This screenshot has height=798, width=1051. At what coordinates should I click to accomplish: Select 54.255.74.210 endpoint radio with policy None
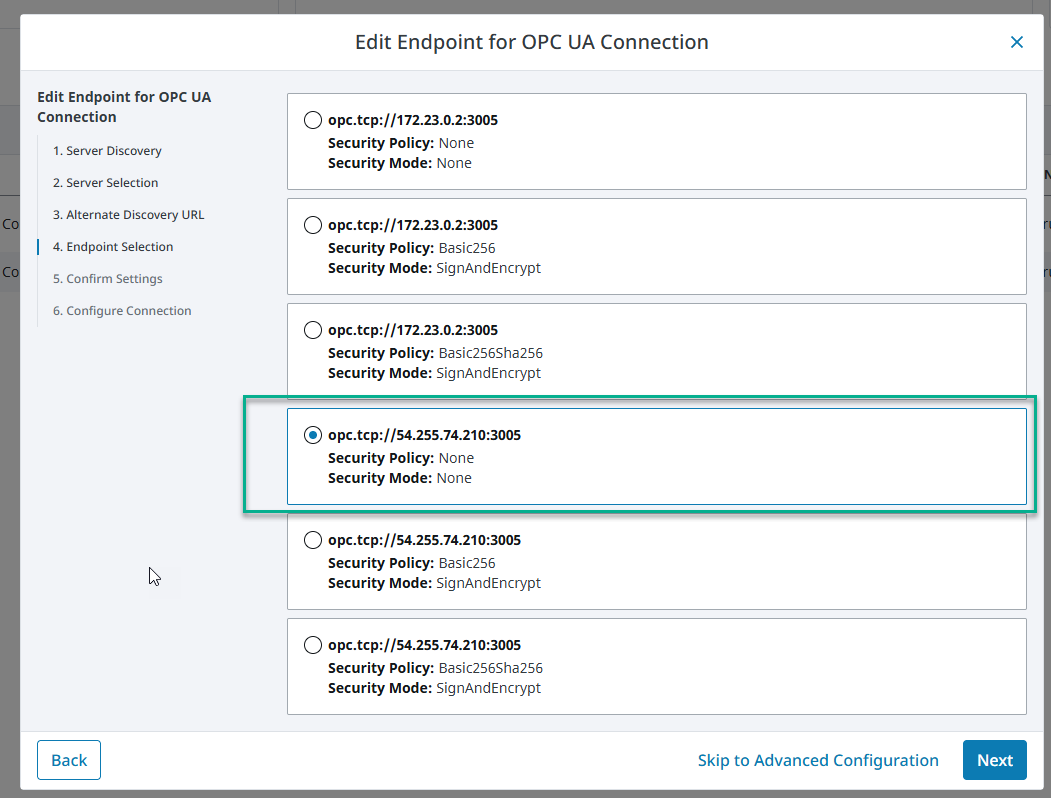tap(313, 436)
